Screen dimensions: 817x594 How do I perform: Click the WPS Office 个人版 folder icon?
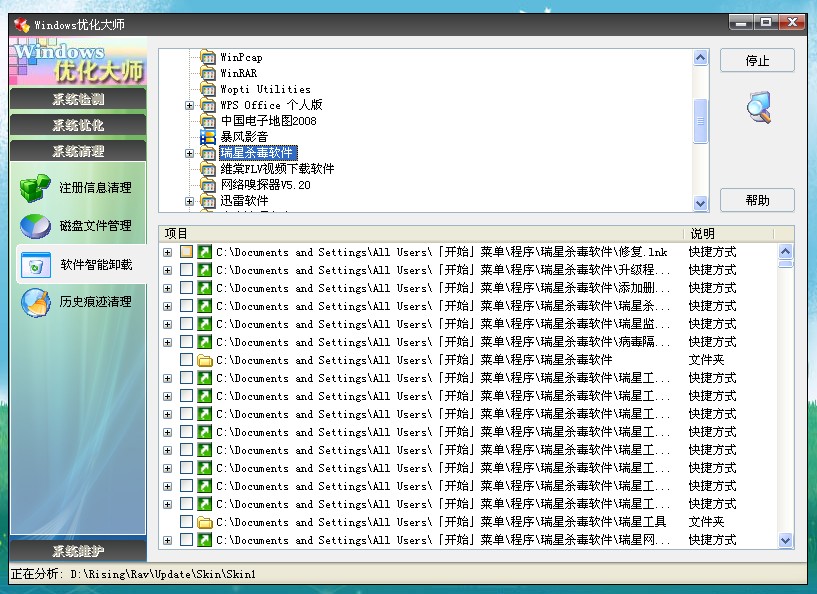[208, 105]
